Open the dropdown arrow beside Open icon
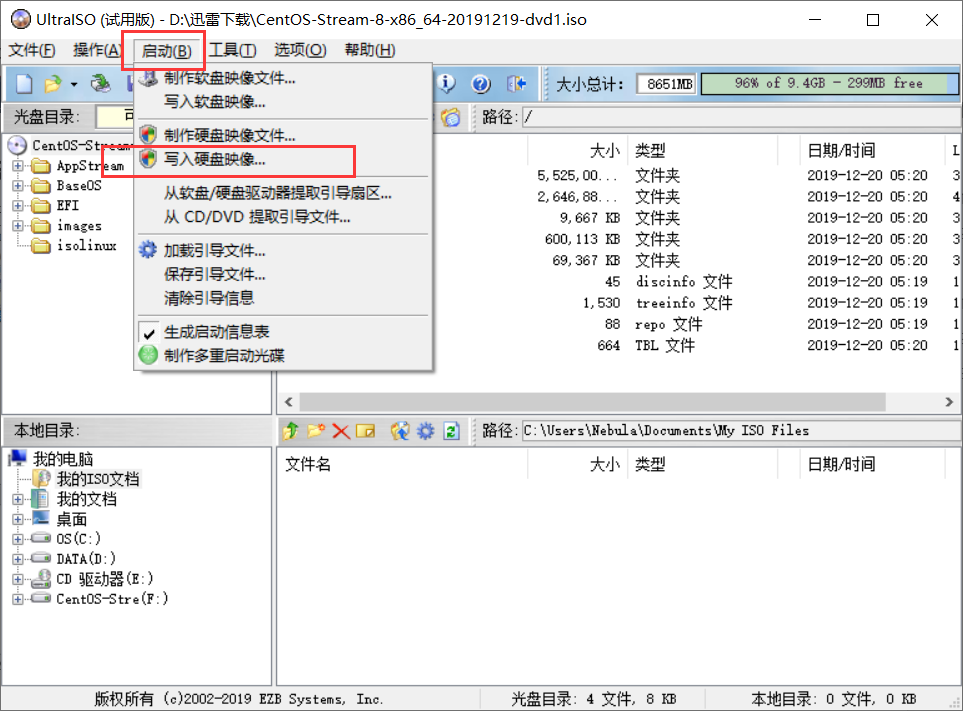The width and height of the screenshot is (963, 711). pyautogui.click(x=74, y=84)
